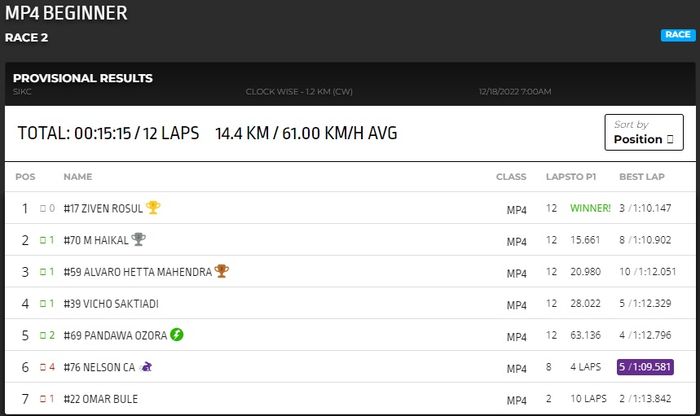Open the Sort by Position dropdown
The width and height of the screenshot is (700, 416).
tap(643, 132)
